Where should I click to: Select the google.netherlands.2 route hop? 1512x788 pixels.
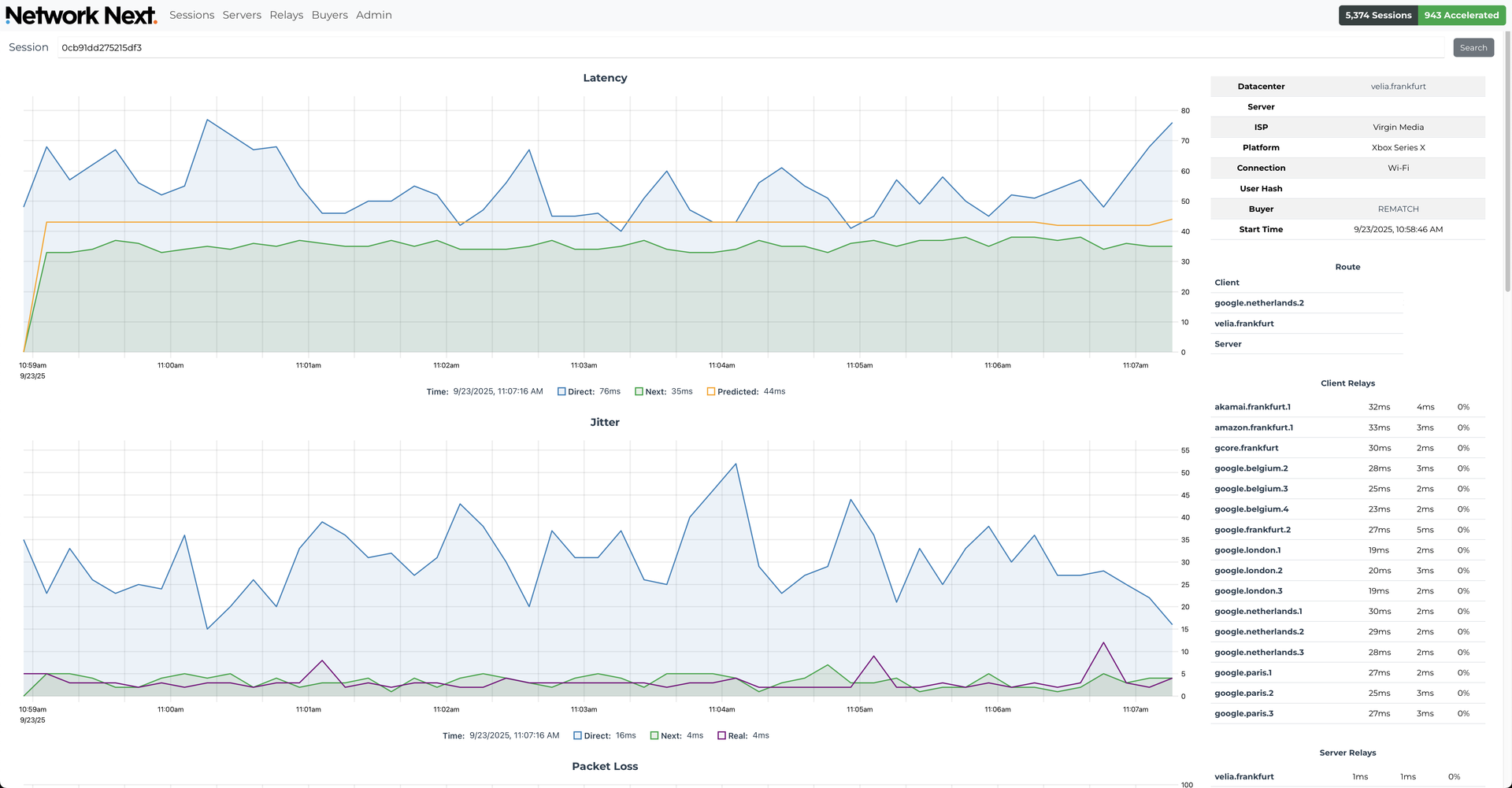tap(1259, 302)
